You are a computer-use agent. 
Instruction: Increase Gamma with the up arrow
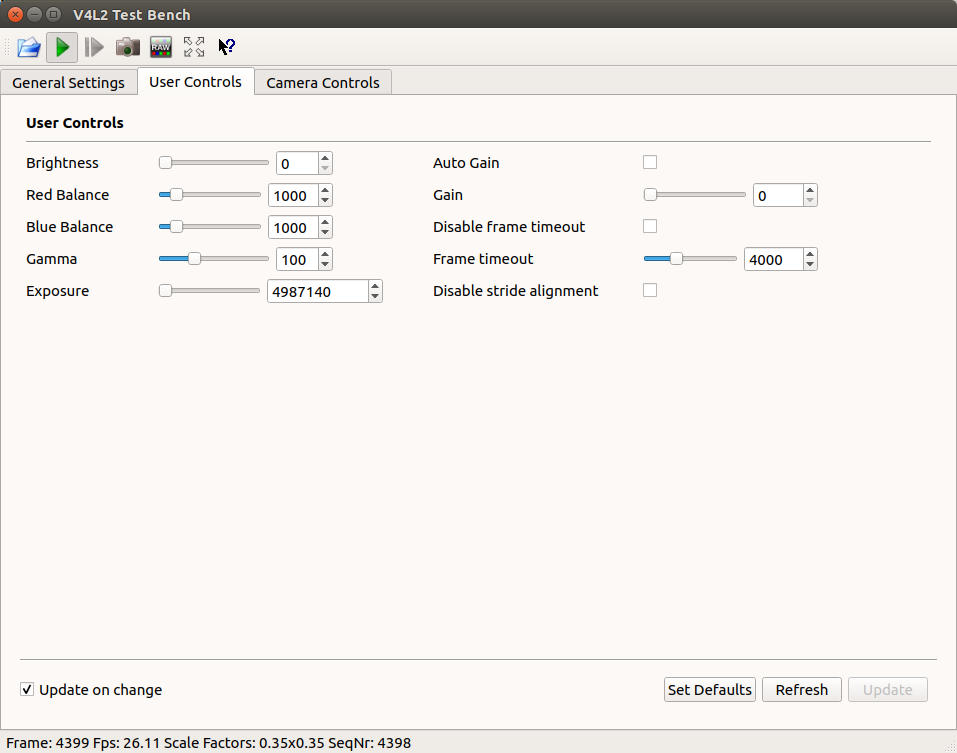click(325, 254)
